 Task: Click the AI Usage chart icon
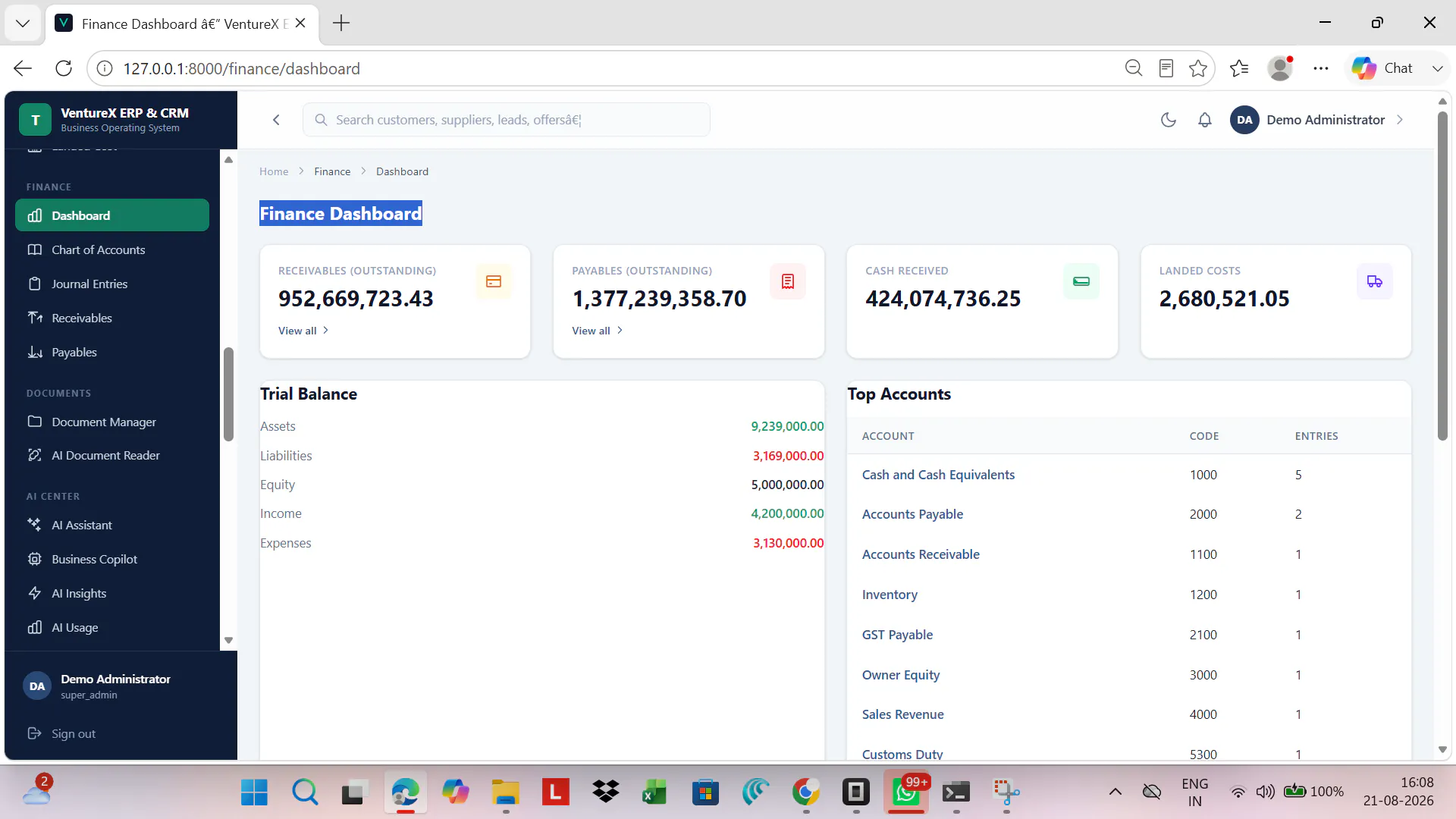tap(35, 627)
